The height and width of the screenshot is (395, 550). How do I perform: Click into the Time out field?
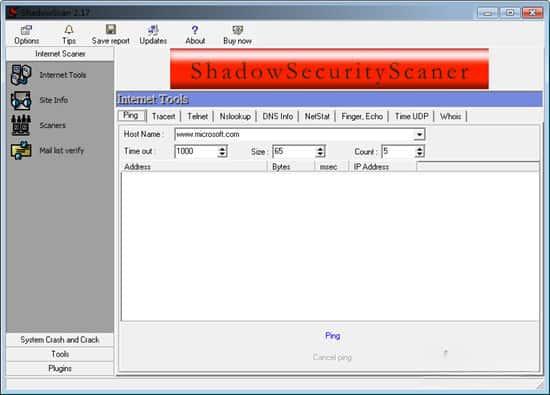pos(196,152)
